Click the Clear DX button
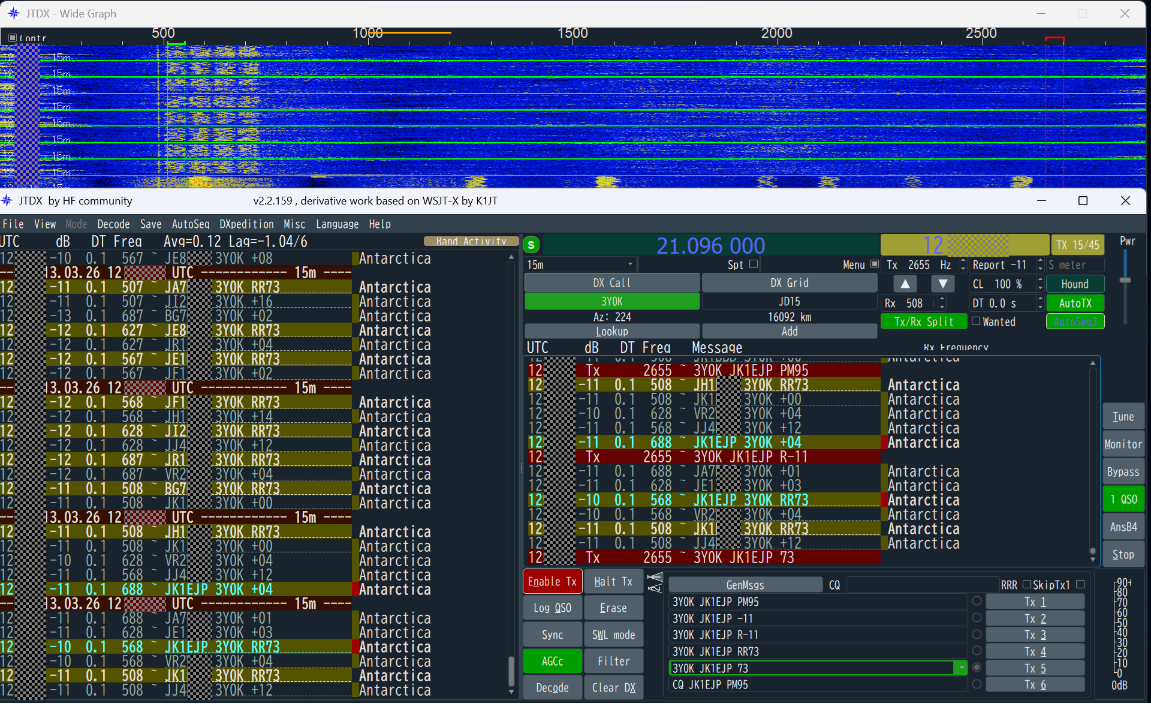This screenshot has height=704, width=1151. click(x=613, y=688)
